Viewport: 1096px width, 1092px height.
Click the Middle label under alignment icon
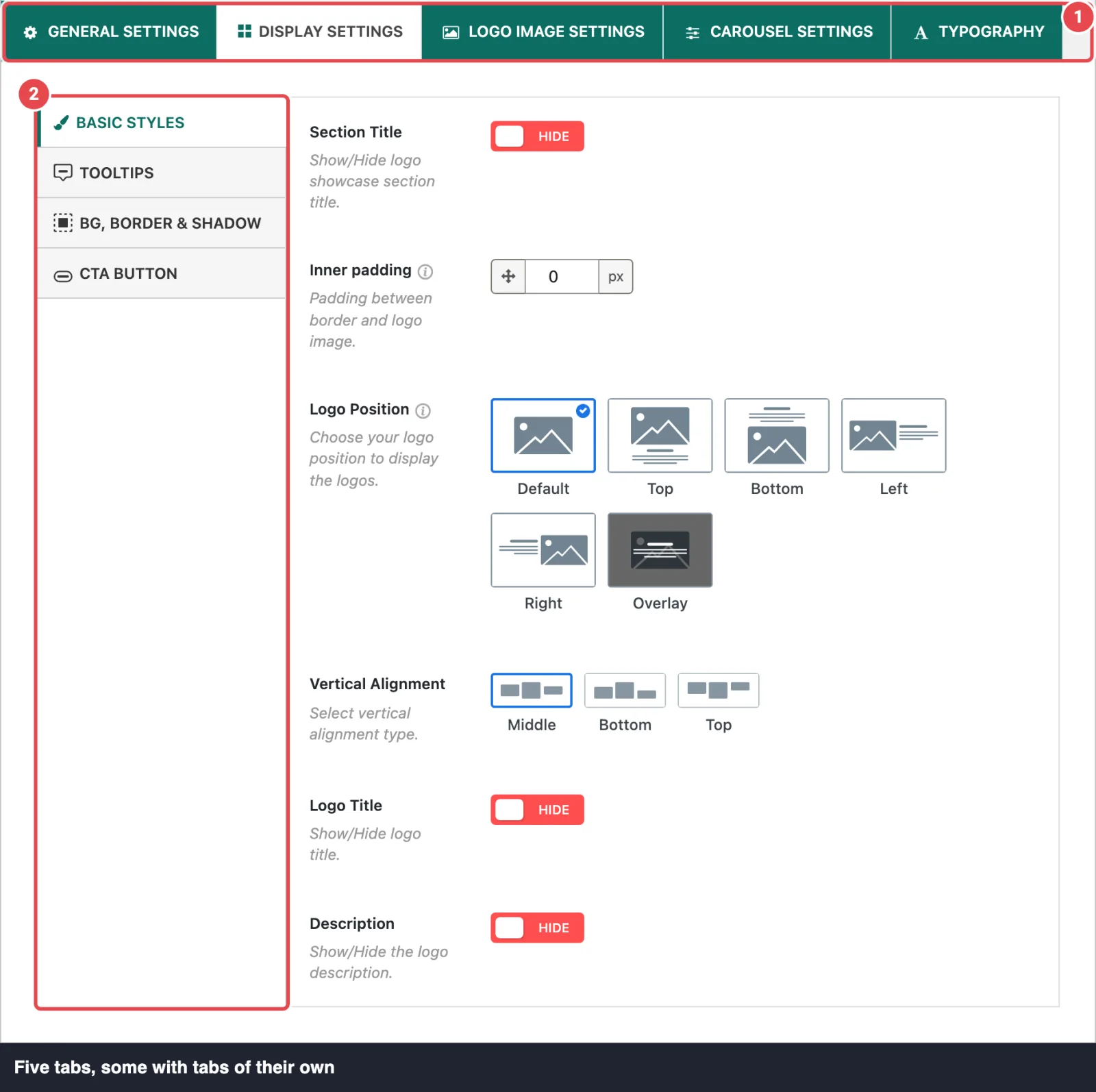click(532, 725)
